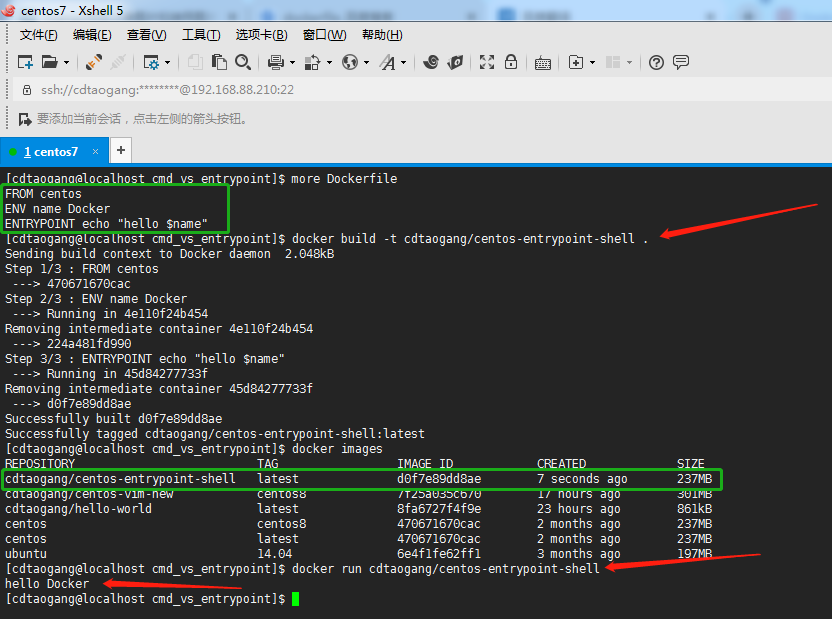Screen dimensions: 832x619
Task: Open the 查看(V) menu
Action: [146, 35]
